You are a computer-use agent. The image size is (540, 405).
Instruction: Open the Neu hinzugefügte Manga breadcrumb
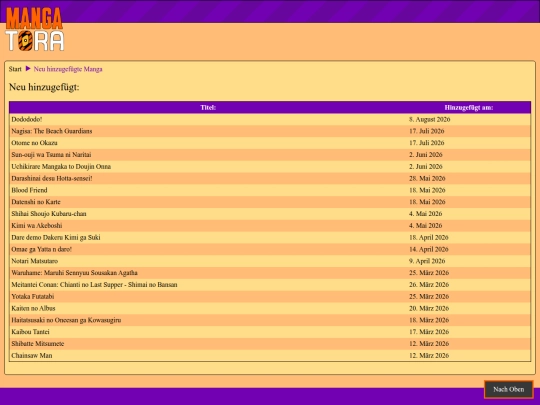[x=68, y=69]
